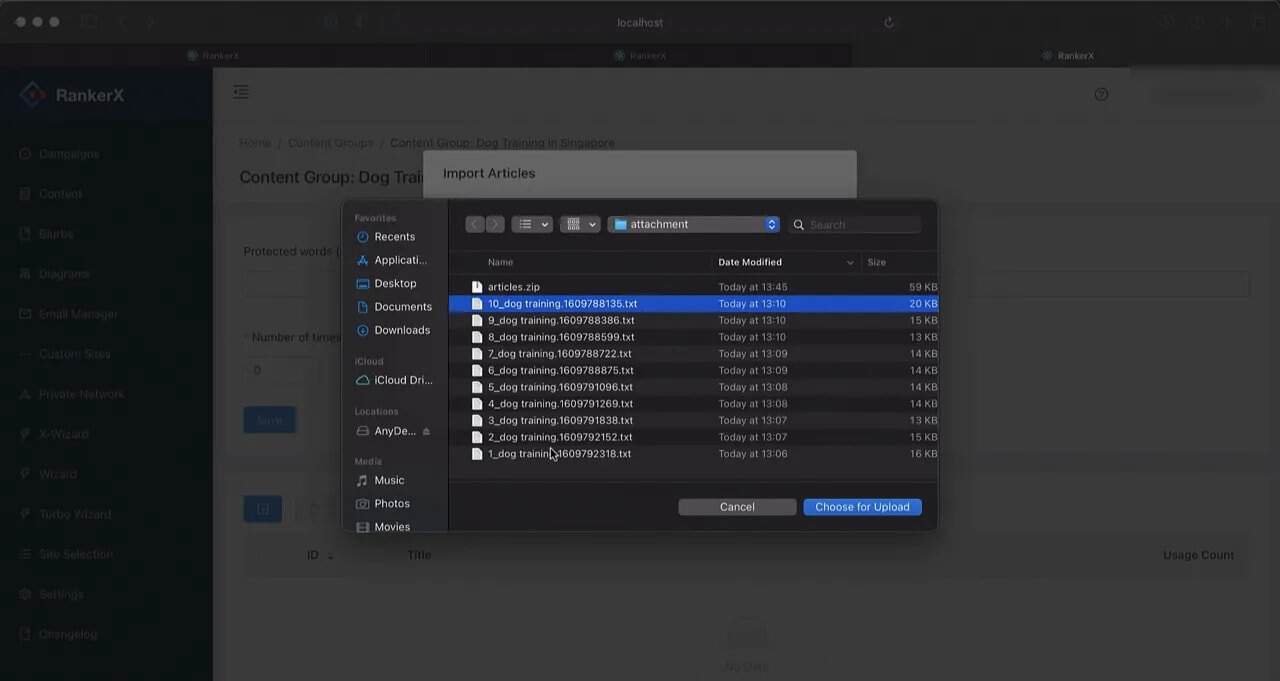
Task: Cancel the file selection dialog
Action: 737,507
